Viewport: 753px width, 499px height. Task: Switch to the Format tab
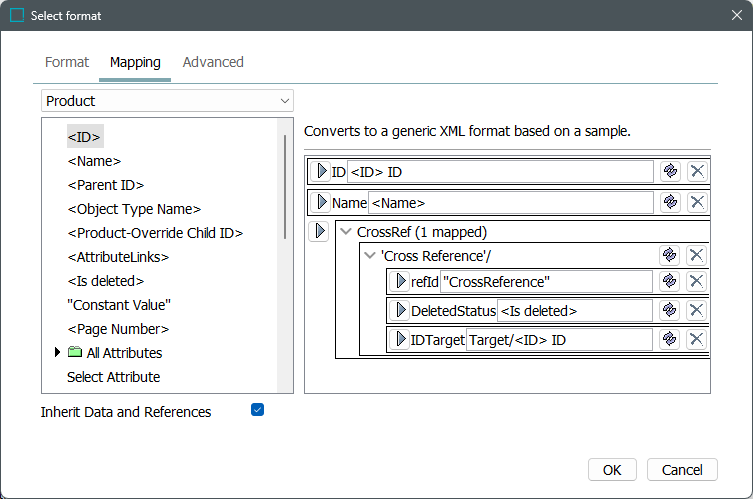pyautogui.click(x=67, y=62)
